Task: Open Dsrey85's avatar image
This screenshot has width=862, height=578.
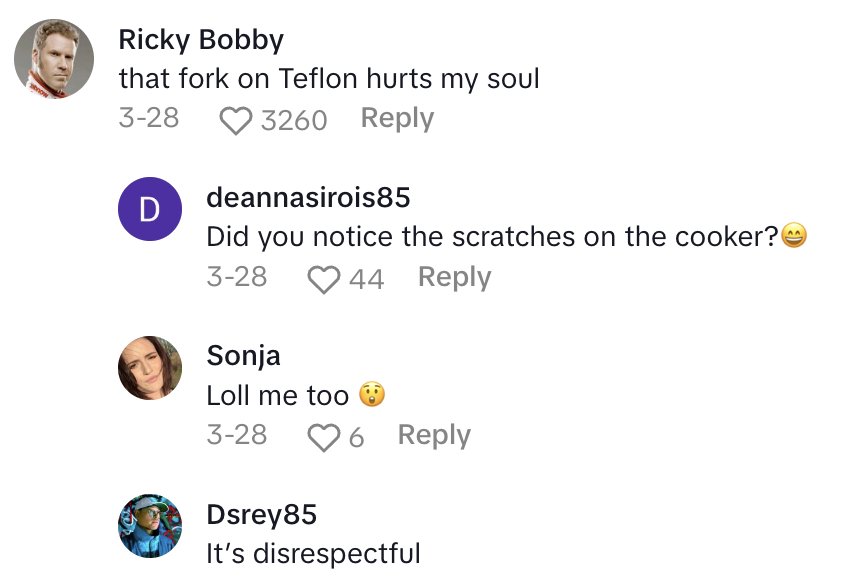Action: [150, 526]
